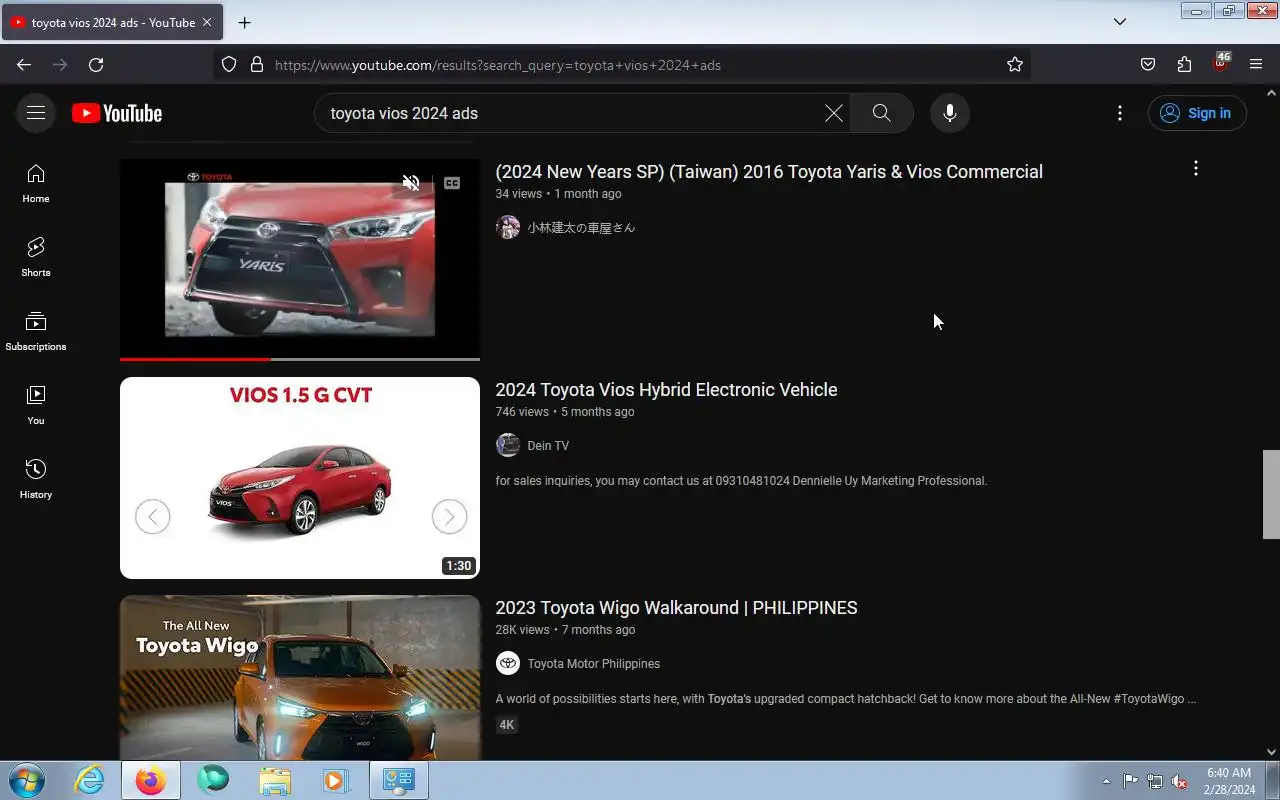Open the Action Center flag icon
Screen dimensions: 1280x800
[1130, 781]
